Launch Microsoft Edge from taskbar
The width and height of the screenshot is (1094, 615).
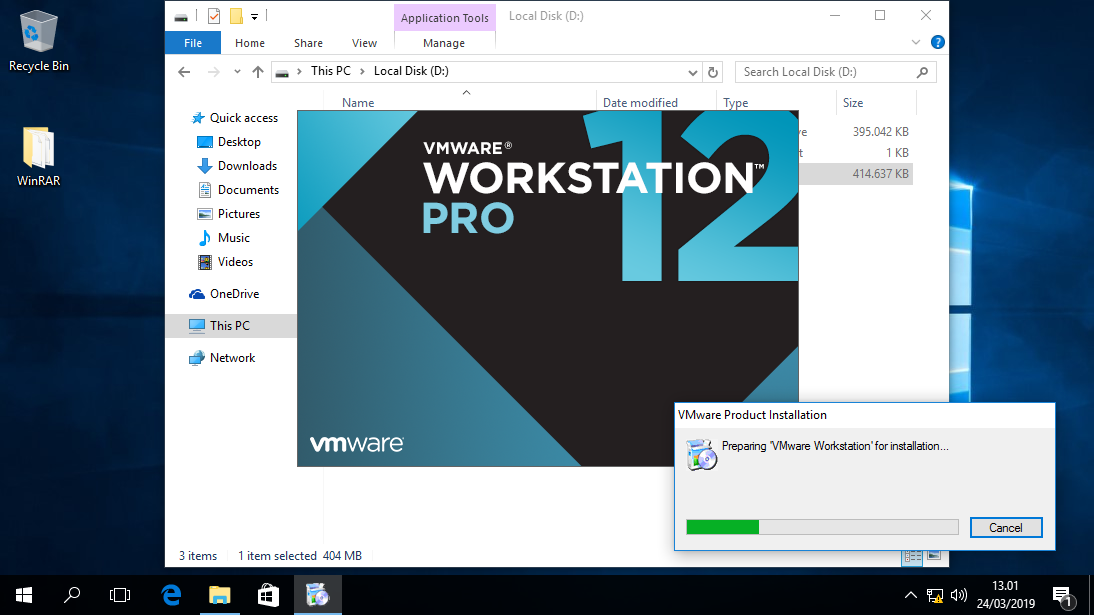(x=171, y=595)
